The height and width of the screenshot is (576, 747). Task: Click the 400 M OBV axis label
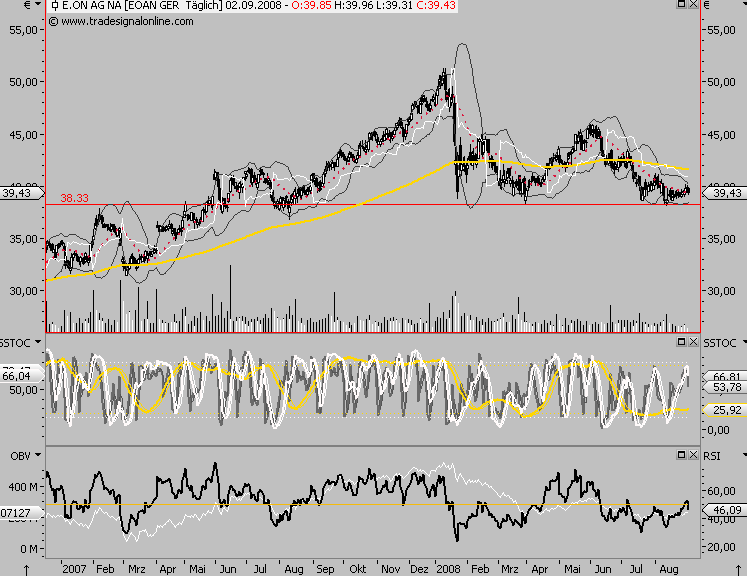coord(23,487)
